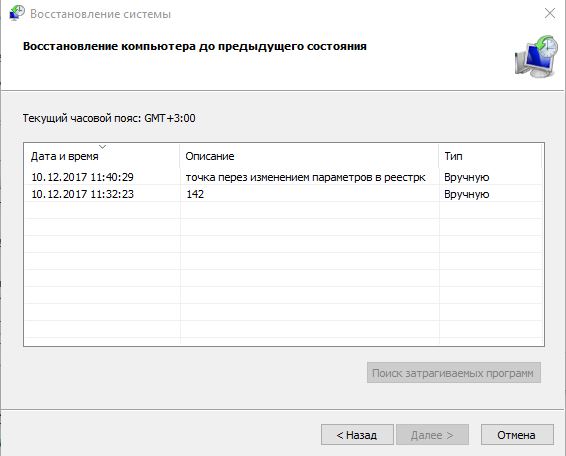566x456 pixels.
Task: Click the heading Восстановление компьютера до предыдущего состояния
Action: tap(195, 47)
